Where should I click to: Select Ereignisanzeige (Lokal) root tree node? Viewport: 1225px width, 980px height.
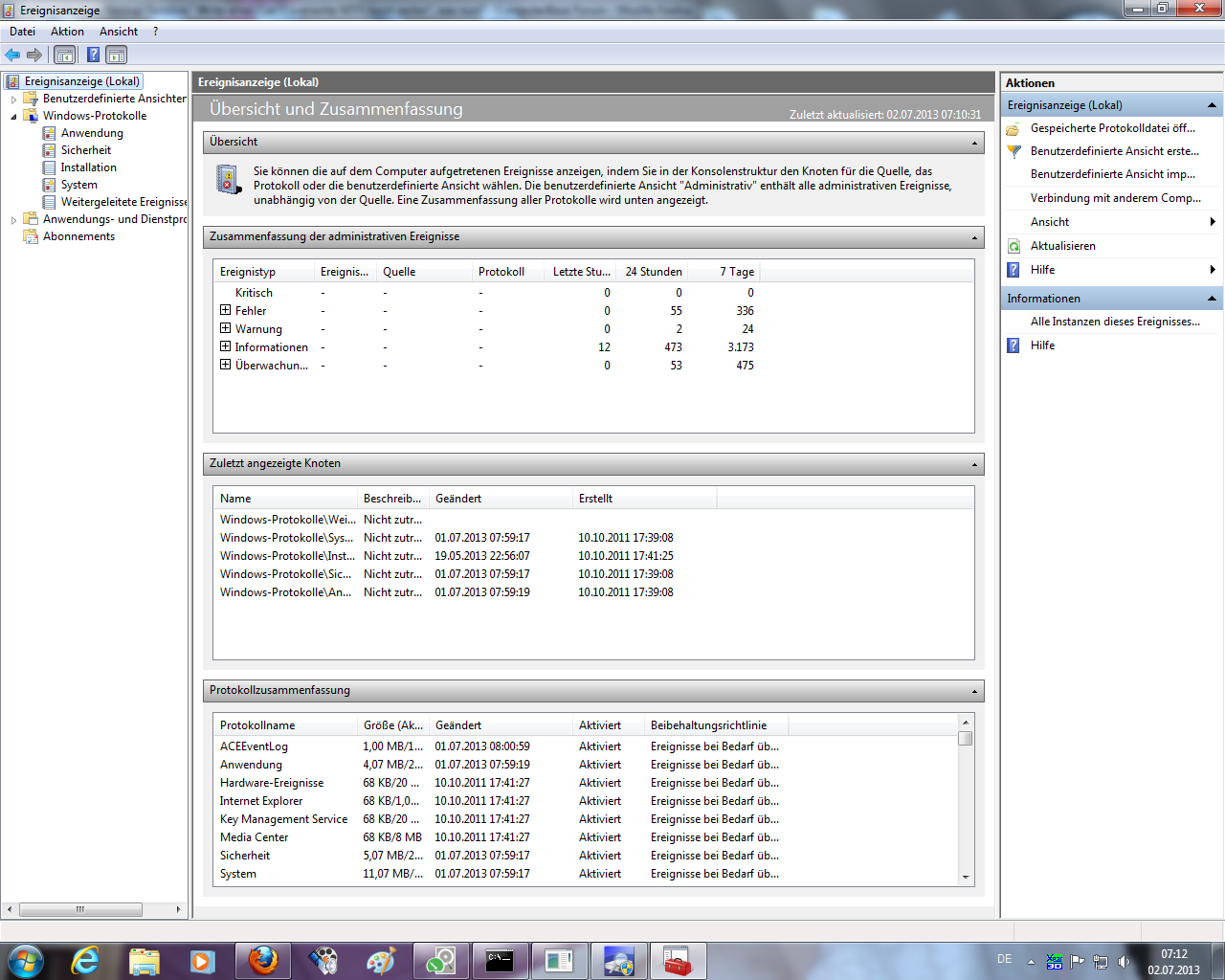[x=82, y=81]
